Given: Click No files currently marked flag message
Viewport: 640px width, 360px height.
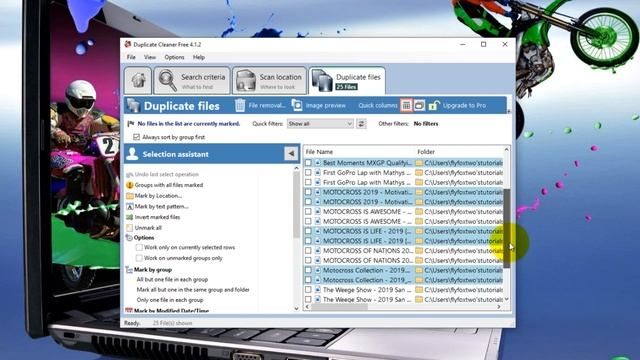Looking at the screenshot, I should tap(184, 124).
